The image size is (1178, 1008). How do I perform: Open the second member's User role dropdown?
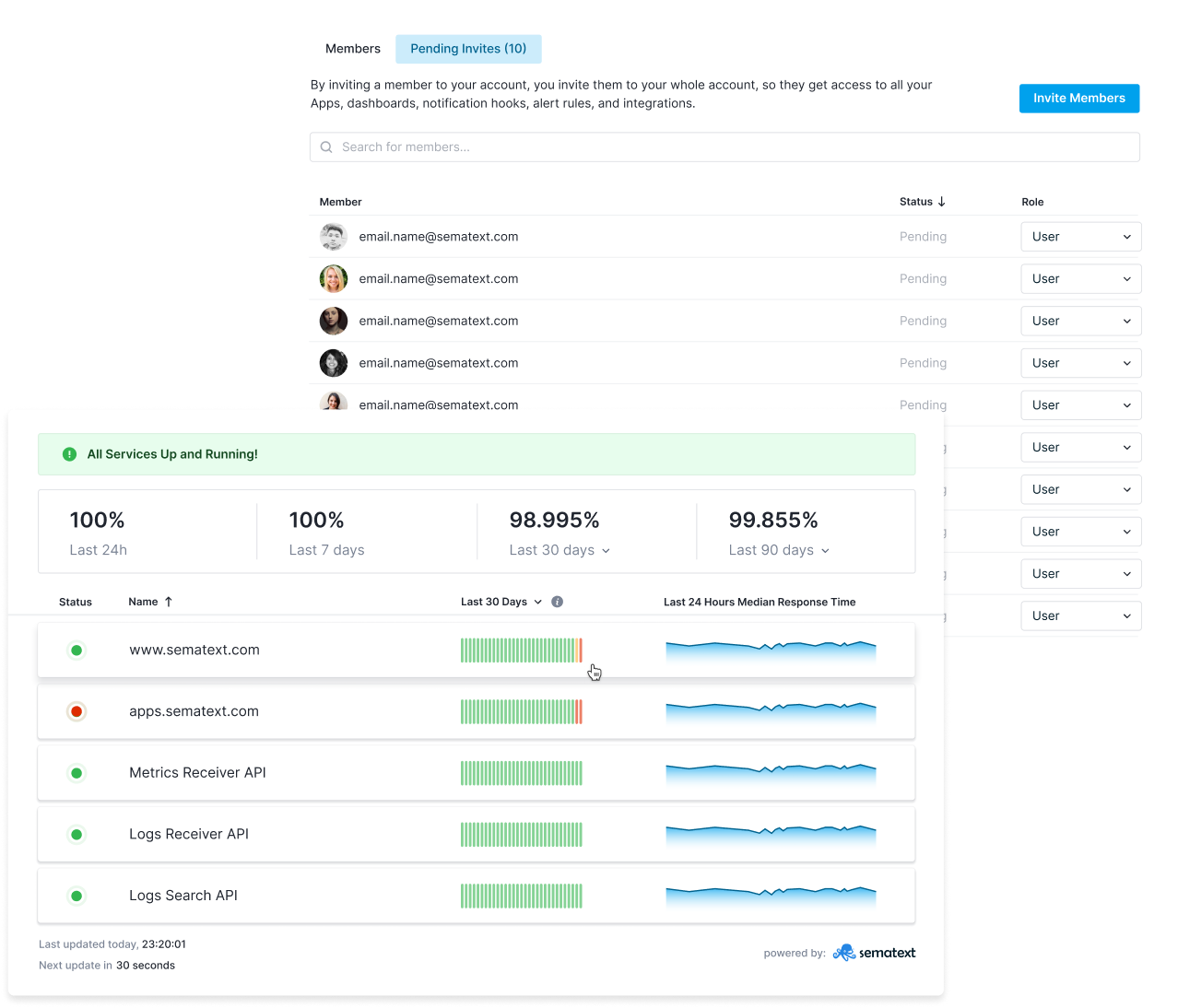[1080, 279]
